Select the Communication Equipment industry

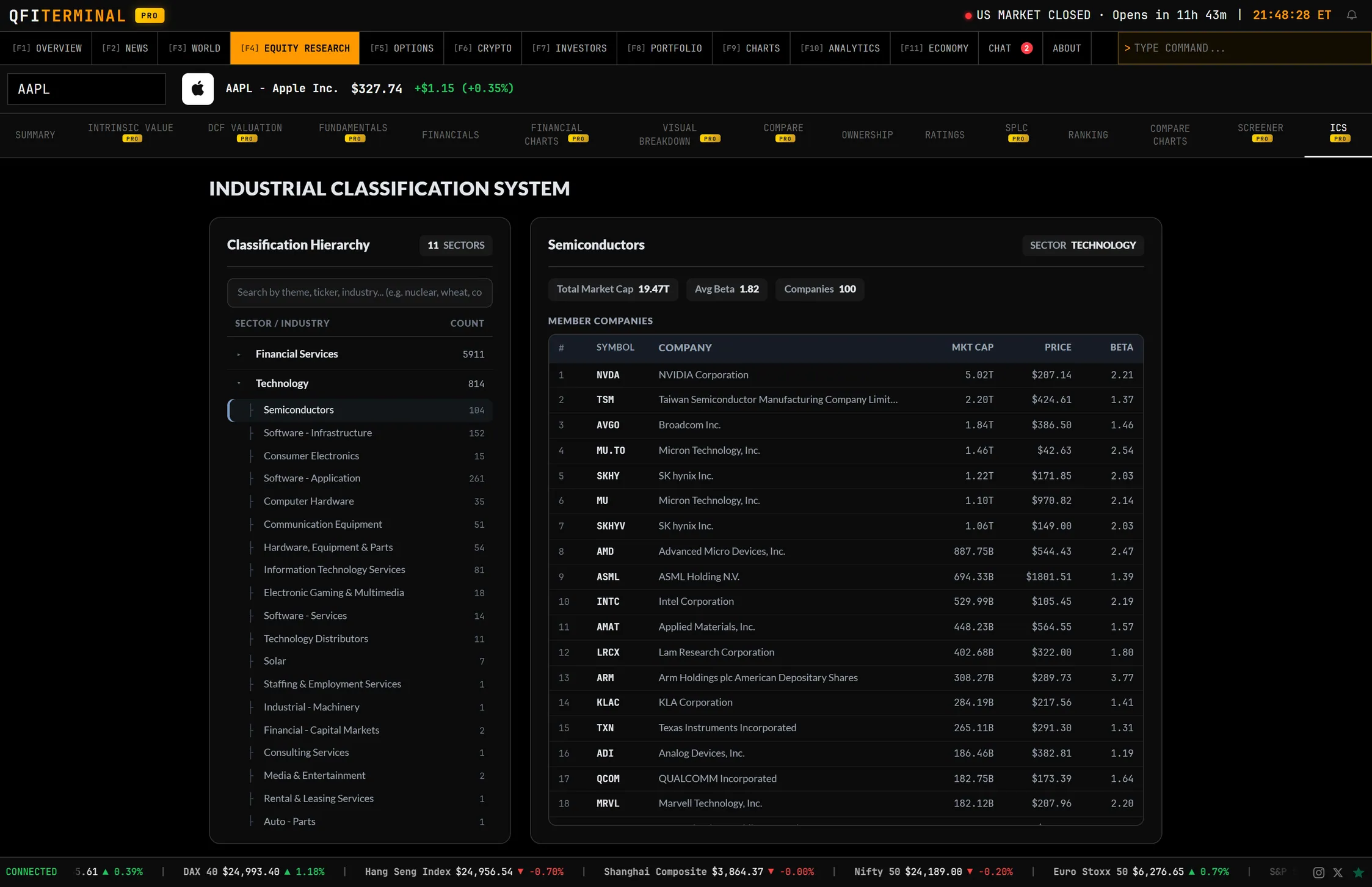click(x=360, y=525)
